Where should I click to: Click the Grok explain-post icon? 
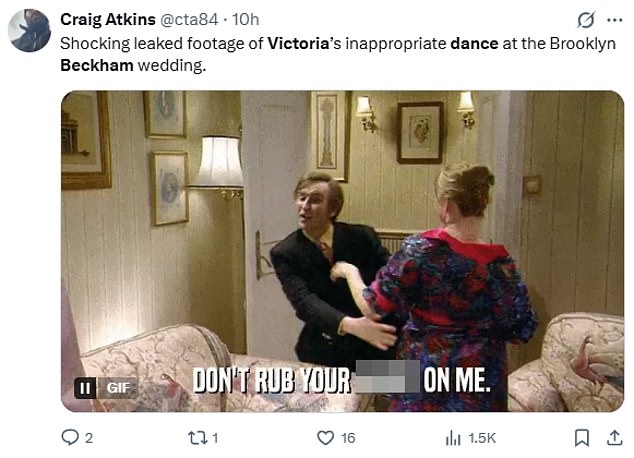(x=585, y=20)
